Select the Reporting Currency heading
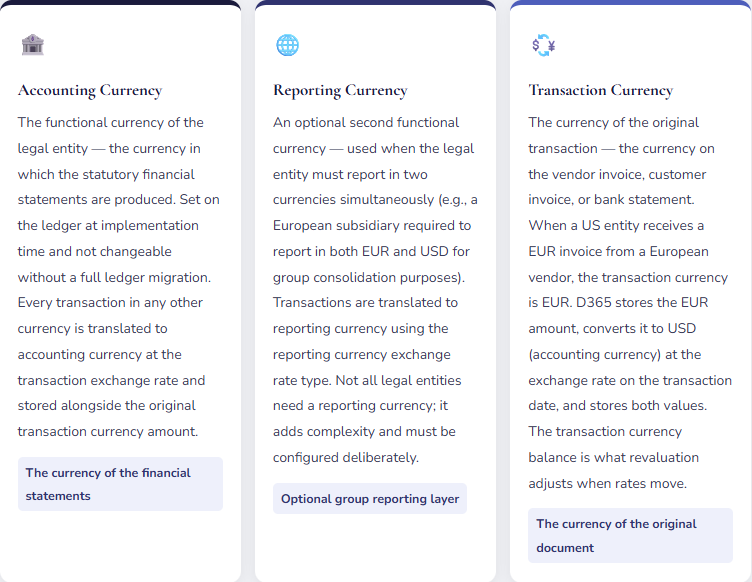The height and width of the screenshot is (582, 752). point(340,90)
